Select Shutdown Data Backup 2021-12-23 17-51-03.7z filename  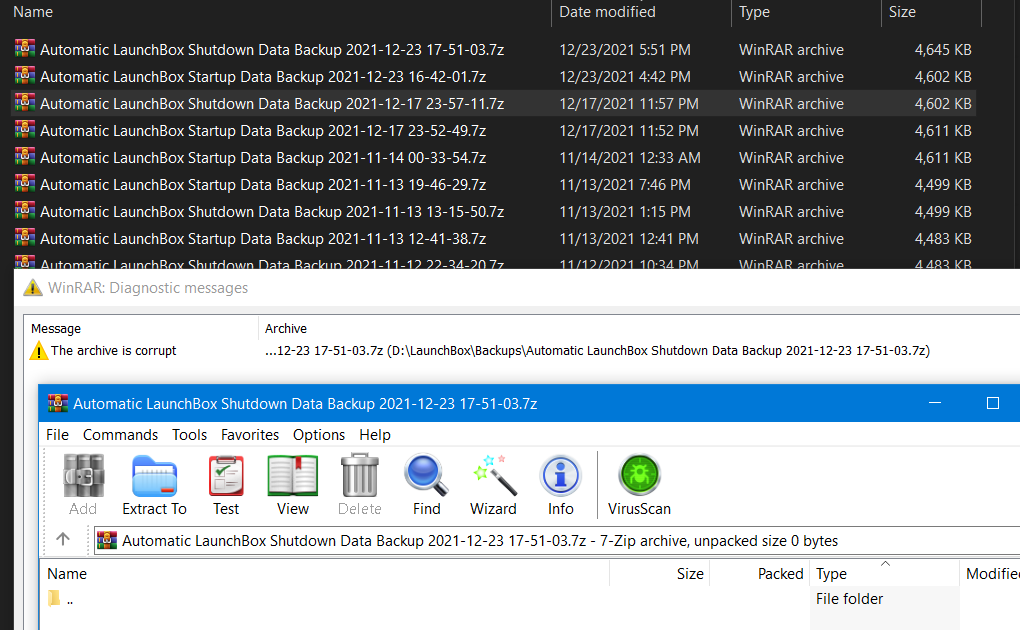(272, 49)
